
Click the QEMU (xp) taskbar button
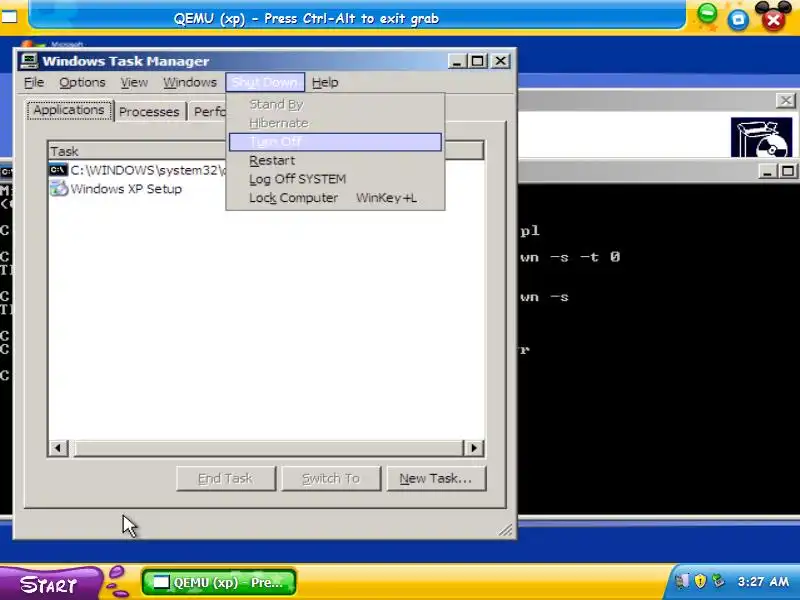219,582
